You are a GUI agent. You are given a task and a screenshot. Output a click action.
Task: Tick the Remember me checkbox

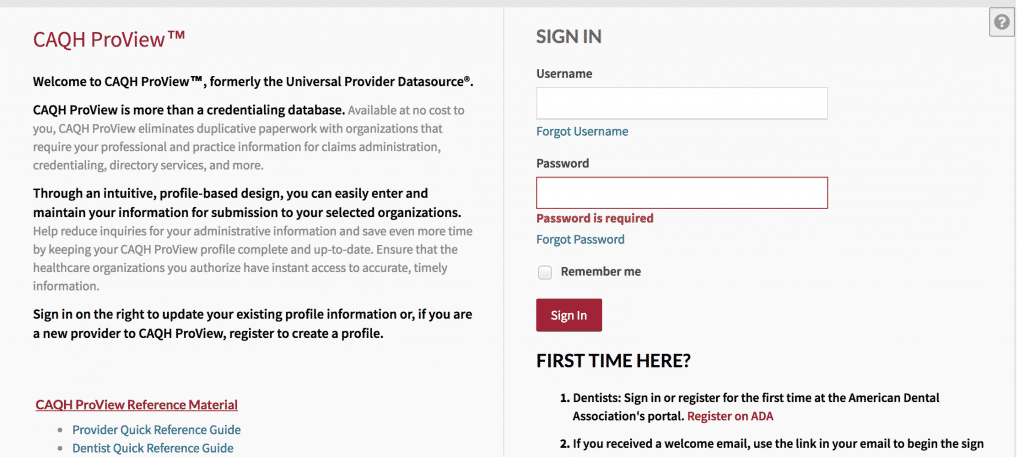click(545, 272)
